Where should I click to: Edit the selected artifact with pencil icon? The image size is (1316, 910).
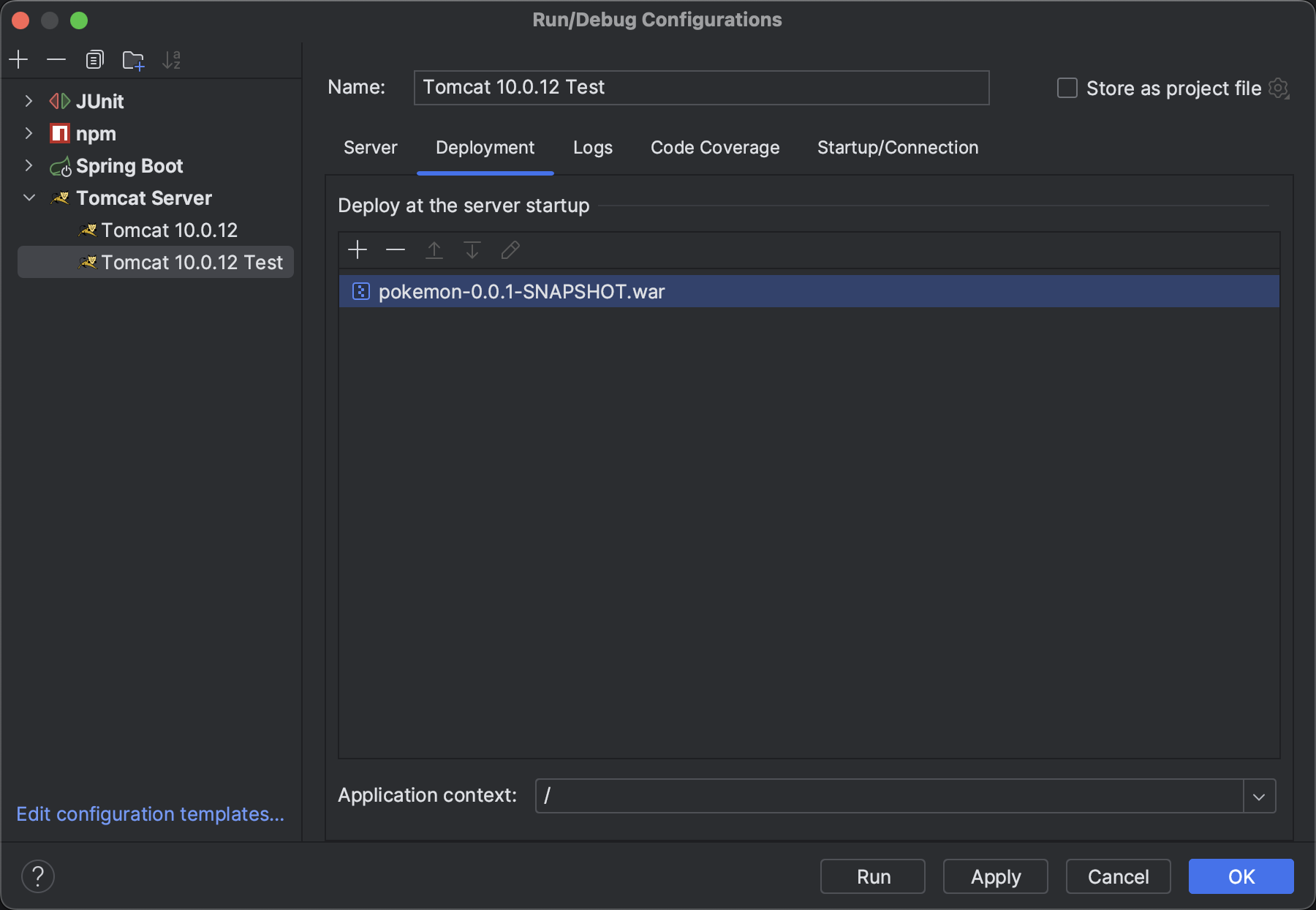point(510,250)
